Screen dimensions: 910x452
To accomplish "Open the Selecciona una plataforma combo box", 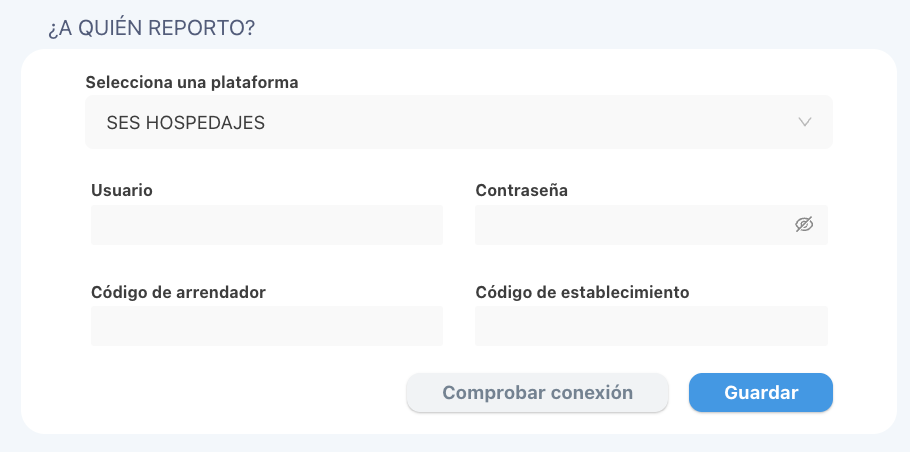I will tap(459, 122).
